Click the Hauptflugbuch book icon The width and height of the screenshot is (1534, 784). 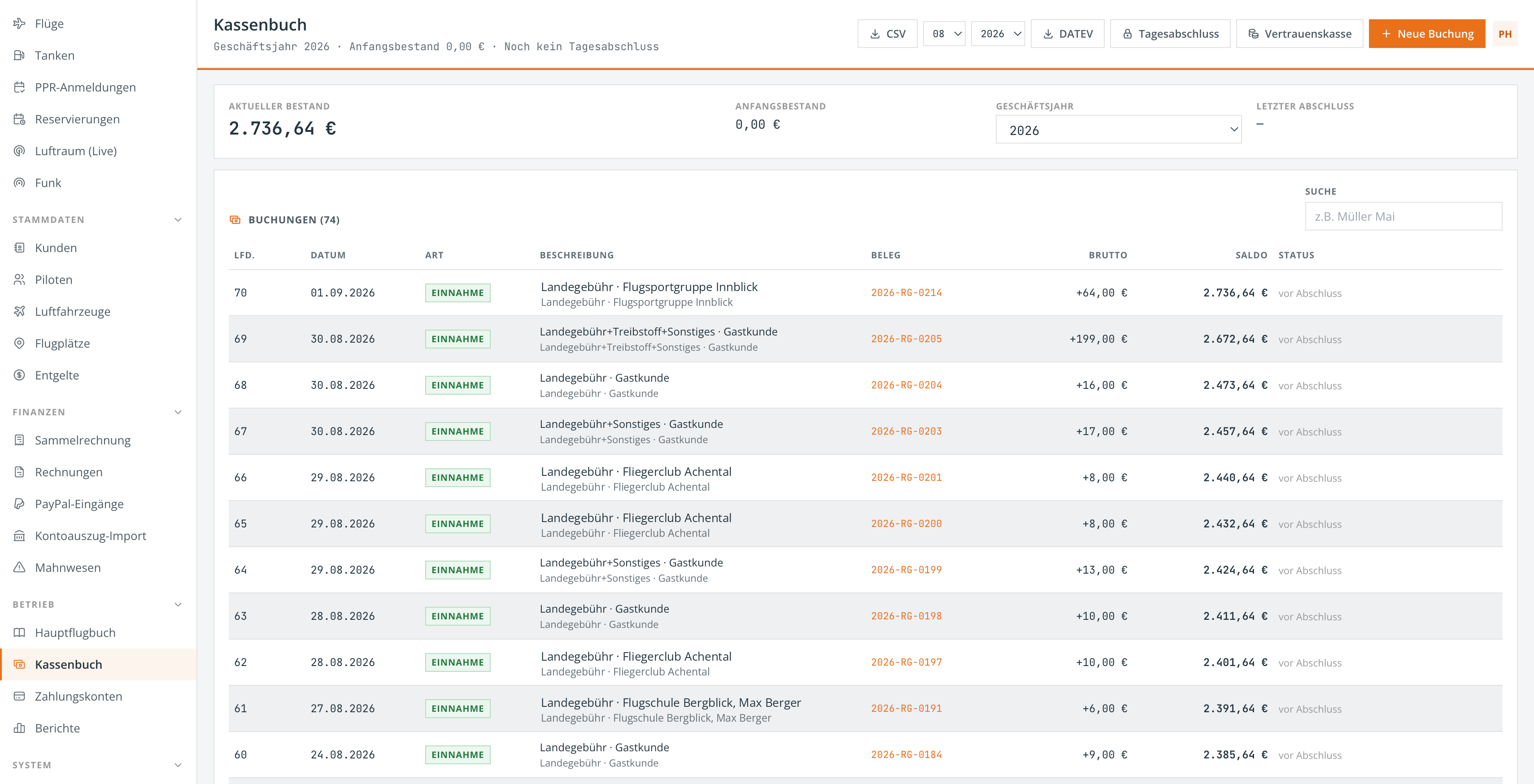tap(20, 632)
